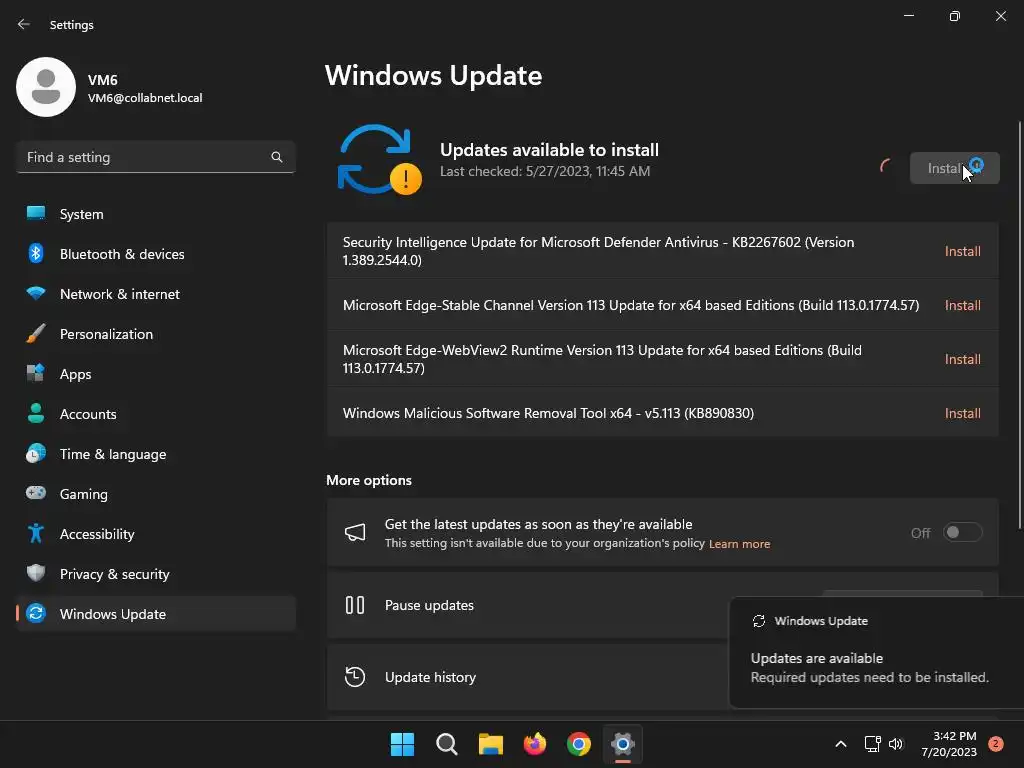Open taskbar Search
Screen dimensions: 1024x768
pos(447,744)
